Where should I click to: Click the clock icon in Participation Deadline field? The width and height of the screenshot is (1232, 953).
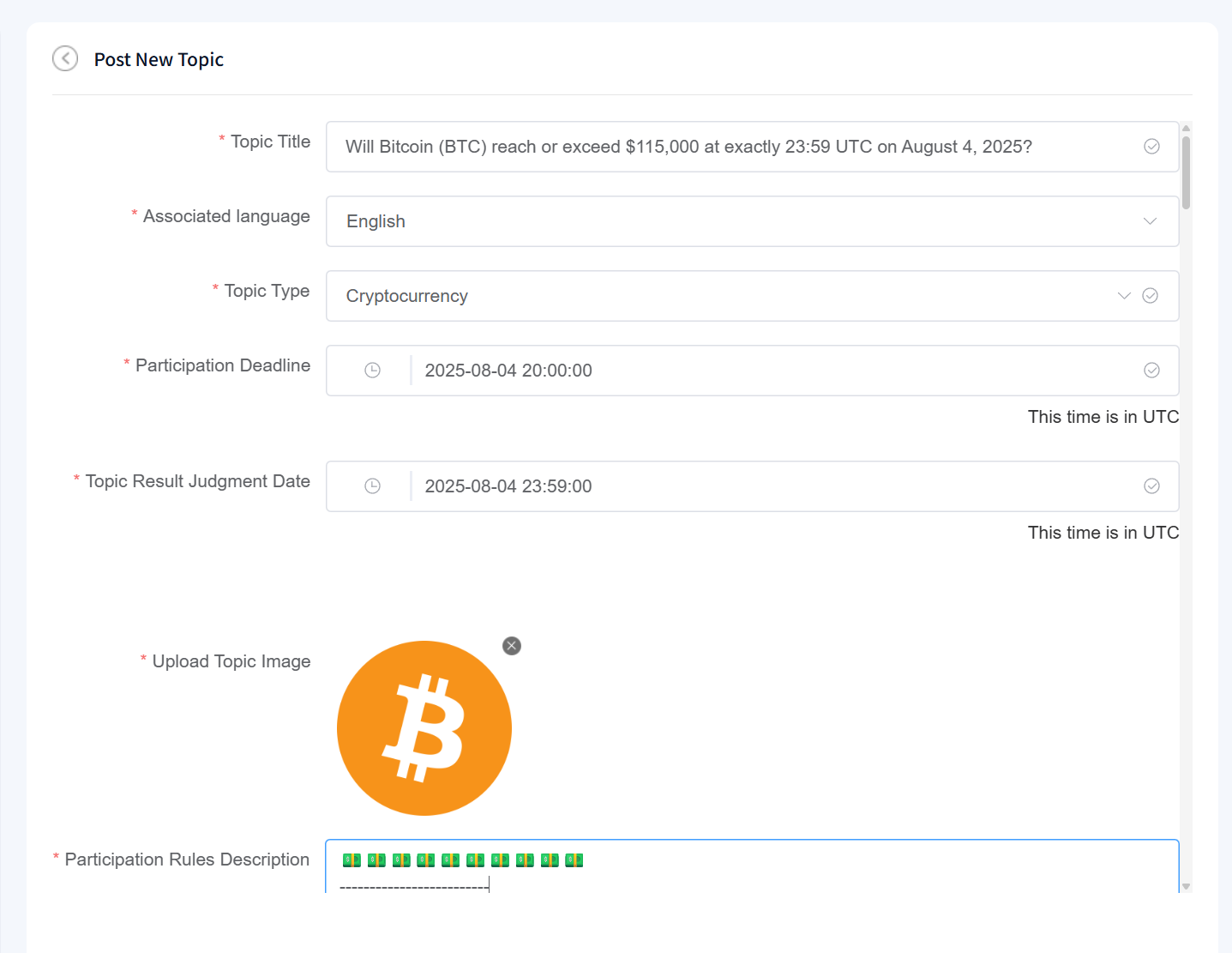tap(372, 371)
